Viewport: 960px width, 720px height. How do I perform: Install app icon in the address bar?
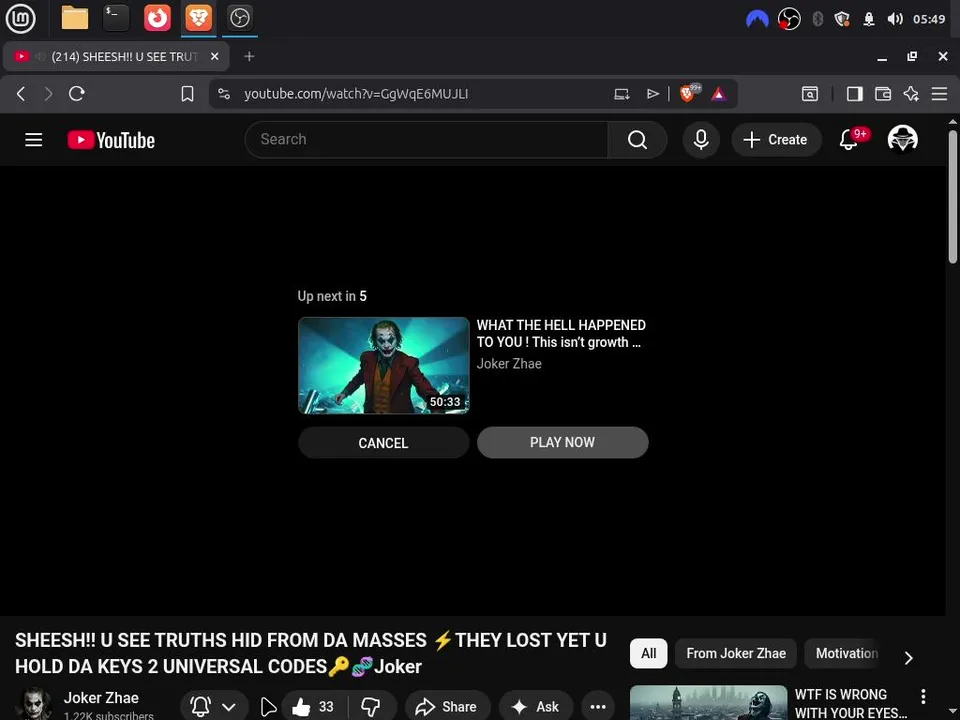pyautogui.click(x=621, y=94)
